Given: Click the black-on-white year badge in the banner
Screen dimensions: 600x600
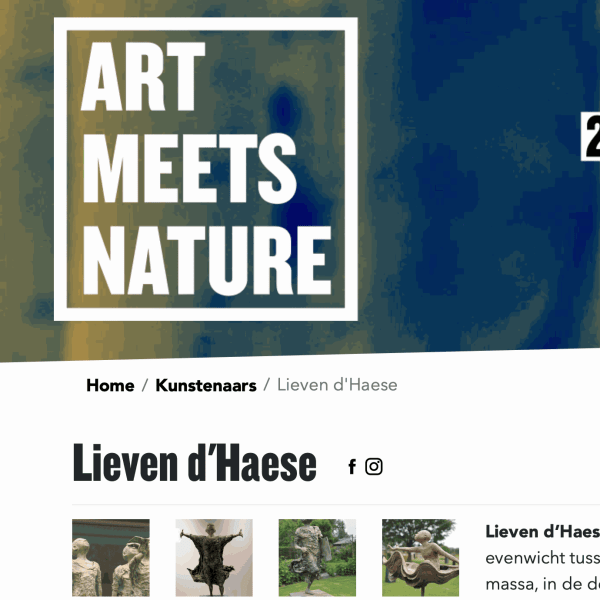Looking at the screenshot, I should pos(590,137).
